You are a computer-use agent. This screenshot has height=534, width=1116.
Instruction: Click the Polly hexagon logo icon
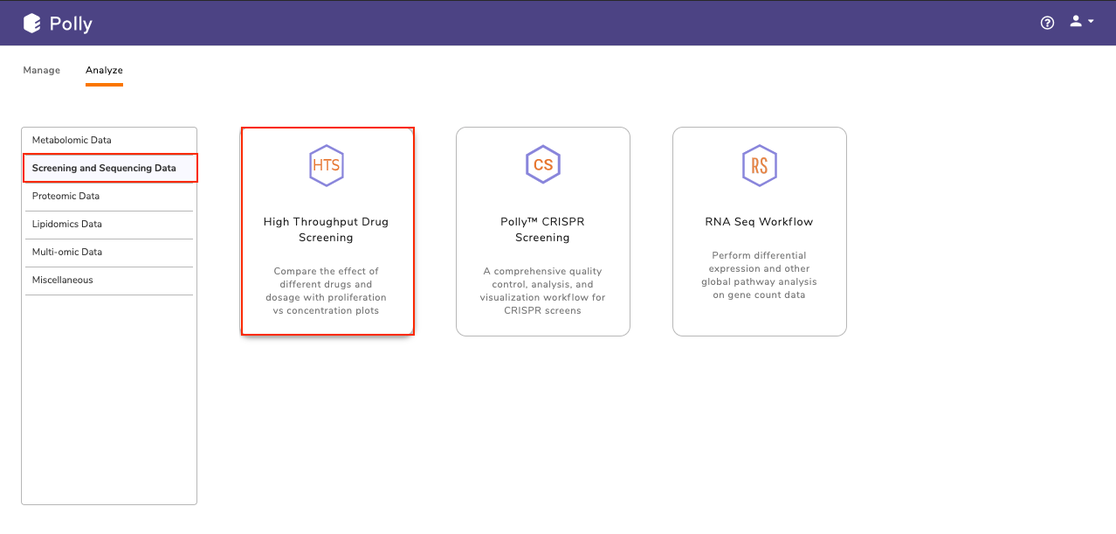32,23
